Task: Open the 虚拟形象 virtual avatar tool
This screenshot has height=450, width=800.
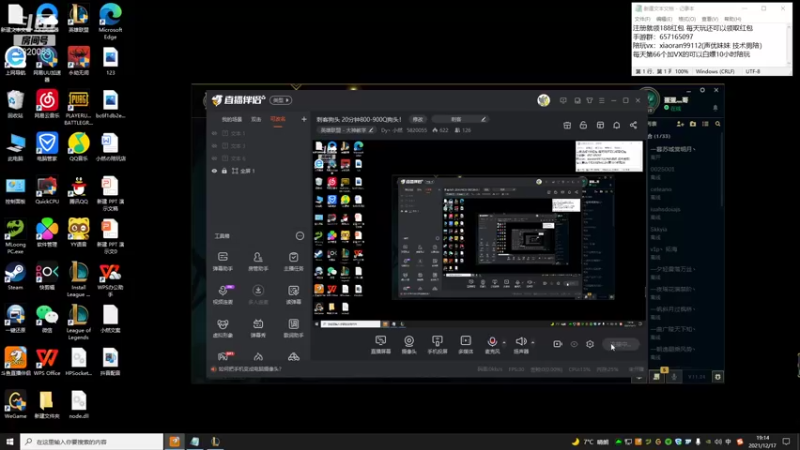Action: [x=223, y=328]
